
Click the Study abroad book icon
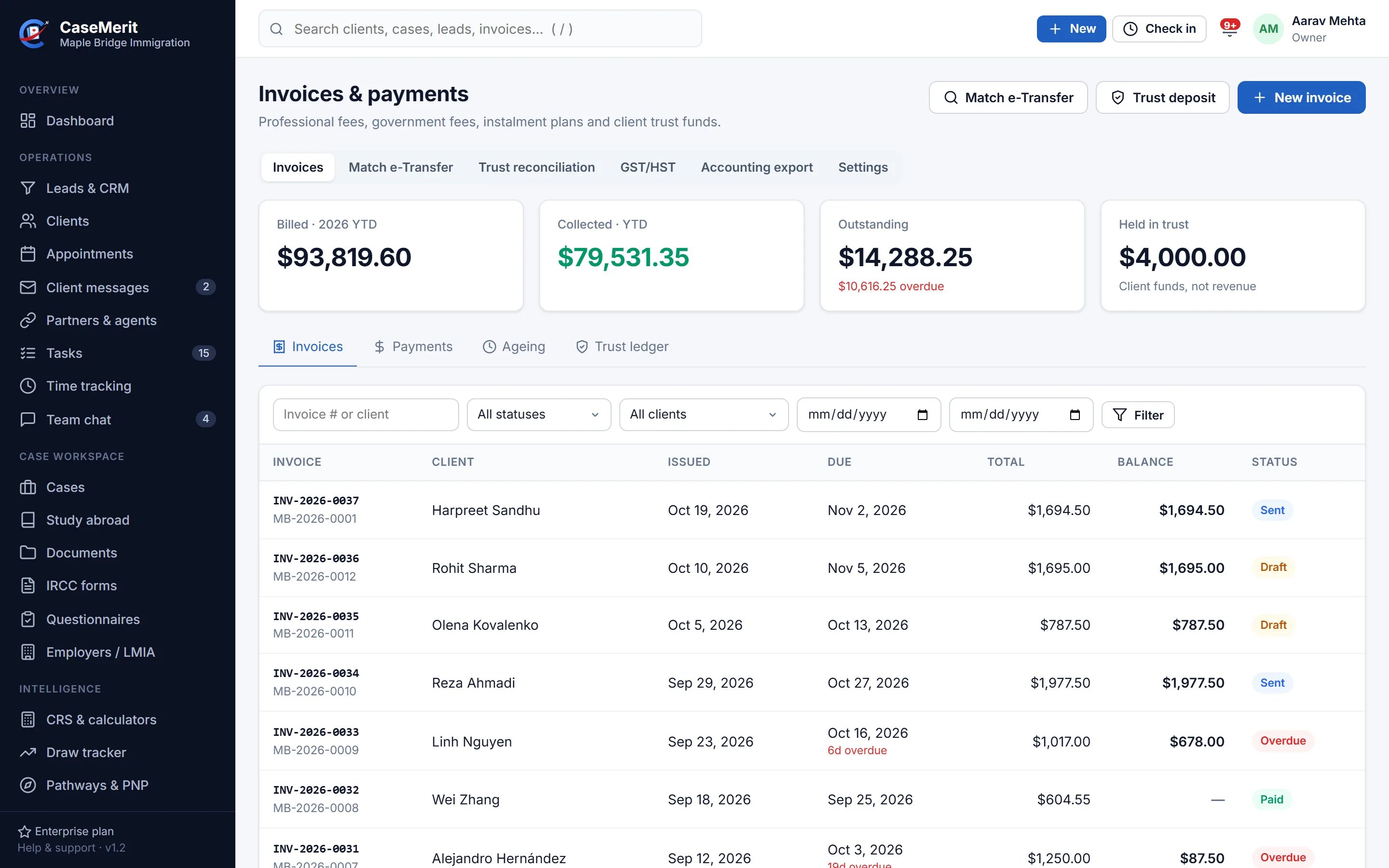(x=27, y=519)
